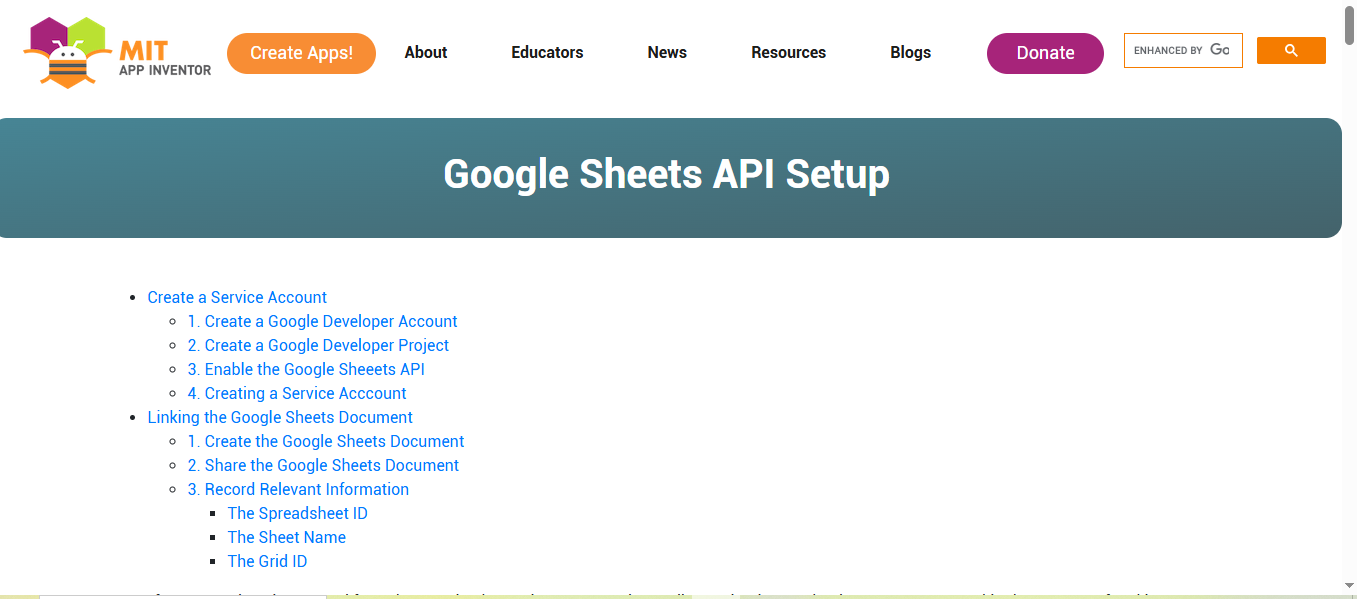Click Share the Google Sheets Document link

323,465
